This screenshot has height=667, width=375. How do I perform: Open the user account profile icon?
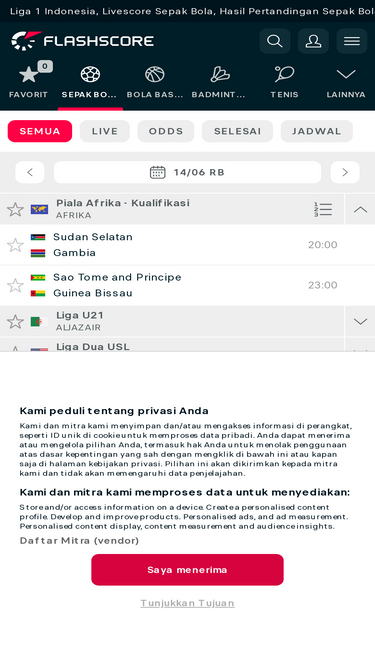pyautogui.click(x=313, y=41)
